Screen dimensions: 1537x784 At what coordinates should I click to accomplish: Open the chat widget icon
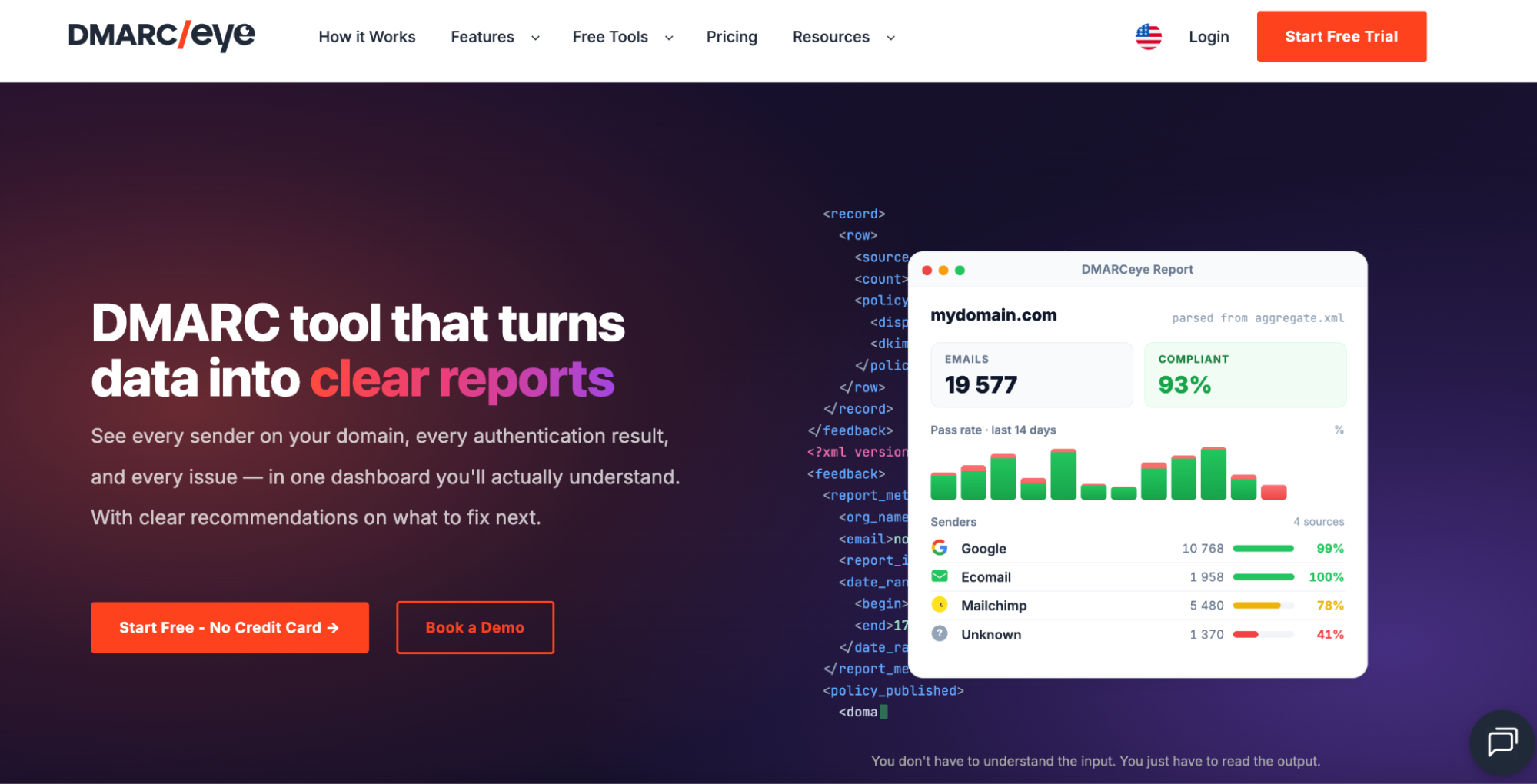point(1502,742)
